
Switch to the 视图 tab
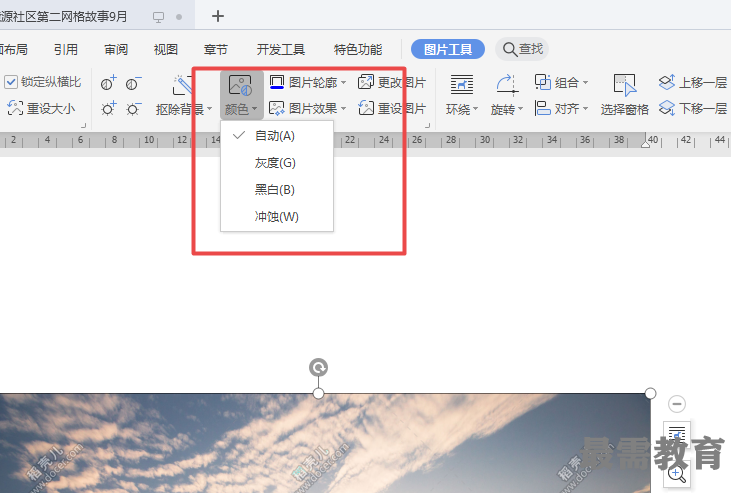click(166, 49)
